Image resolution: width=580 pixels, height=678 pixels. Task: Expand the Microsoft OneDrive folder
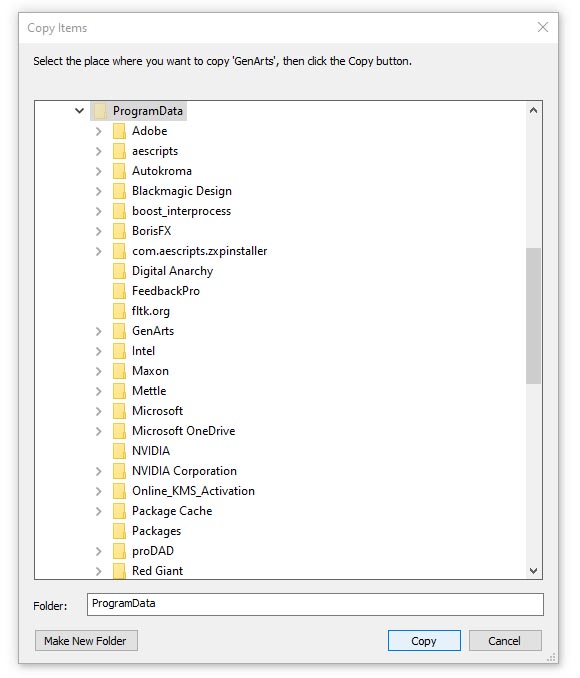pos(99,431)
